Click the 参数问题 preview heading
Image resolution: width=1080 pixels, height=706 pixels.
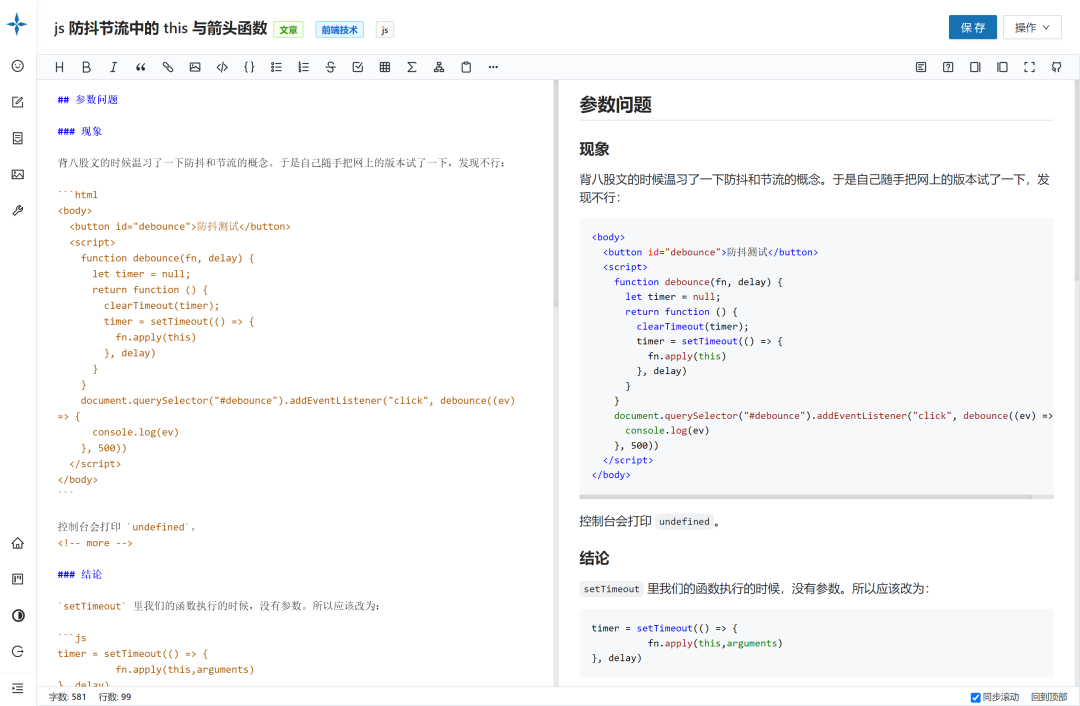616,105
